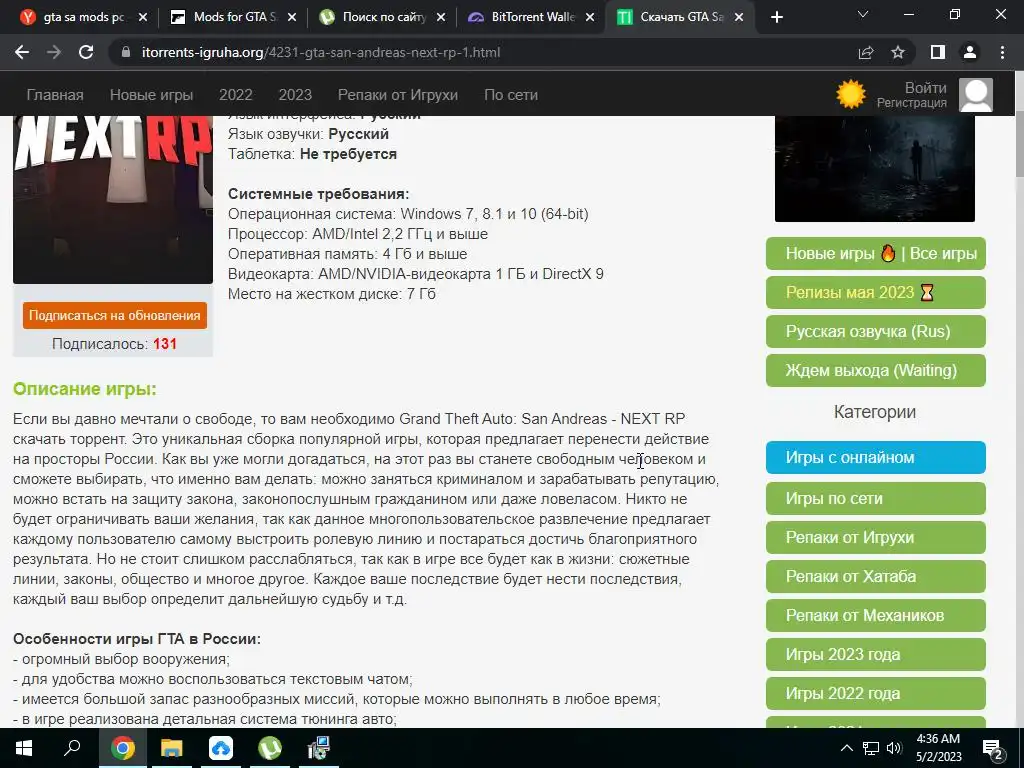Select 'Игры 2022 года' category
Screen dimensions: 1024x768
[876, 694]
